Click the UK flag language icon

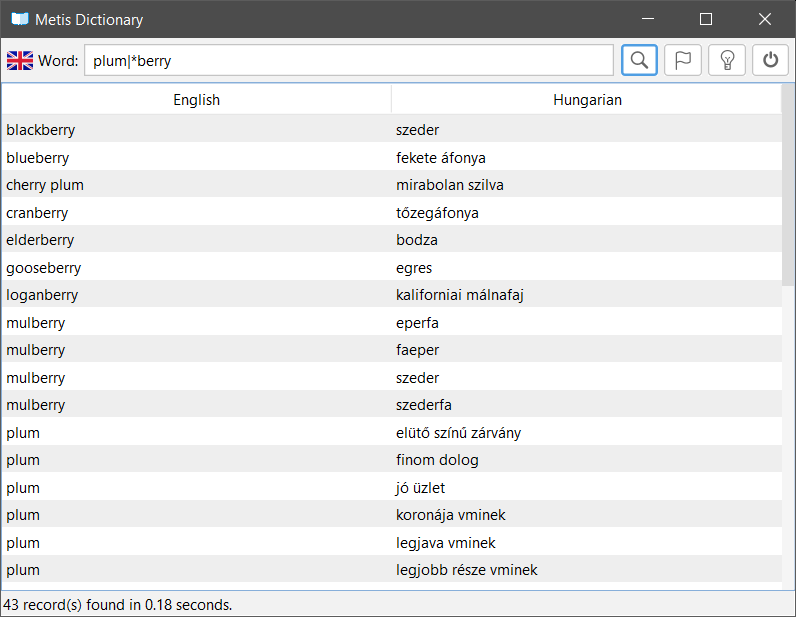pos(20,60)
